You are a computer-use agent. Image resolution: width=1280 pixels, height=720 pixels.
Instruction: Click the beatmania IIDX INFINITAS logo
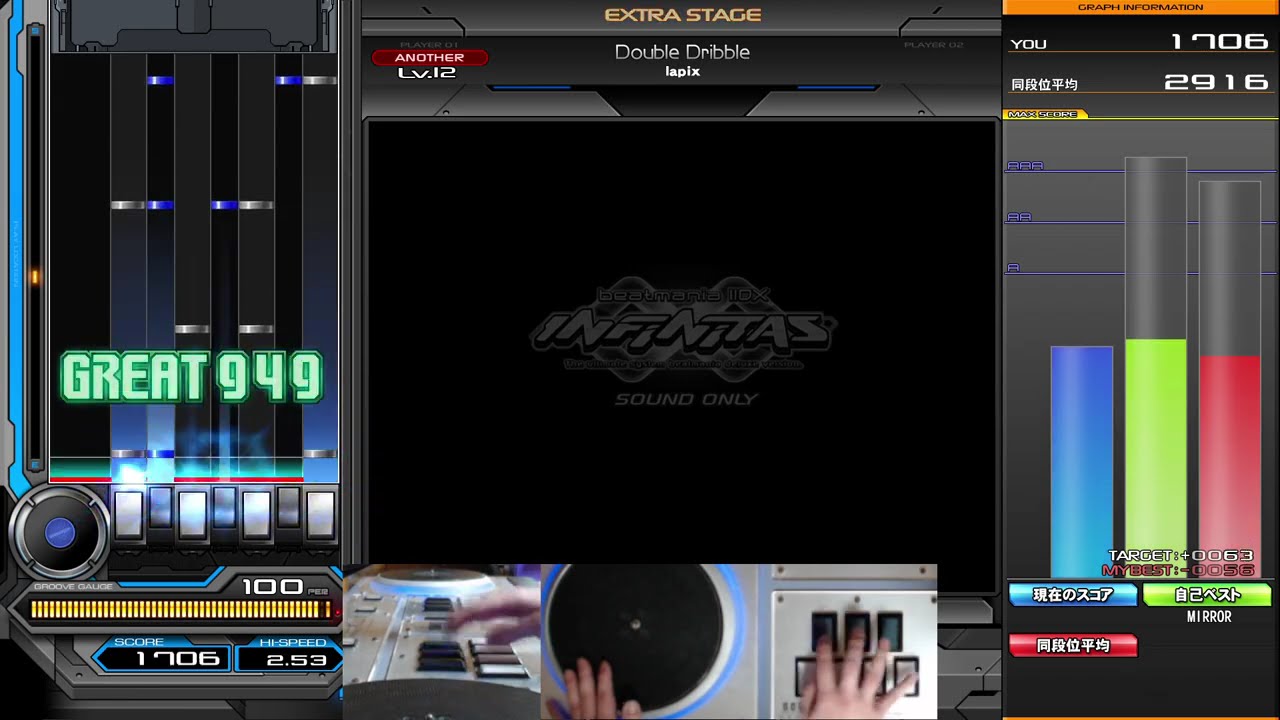(x=684, y=328)
